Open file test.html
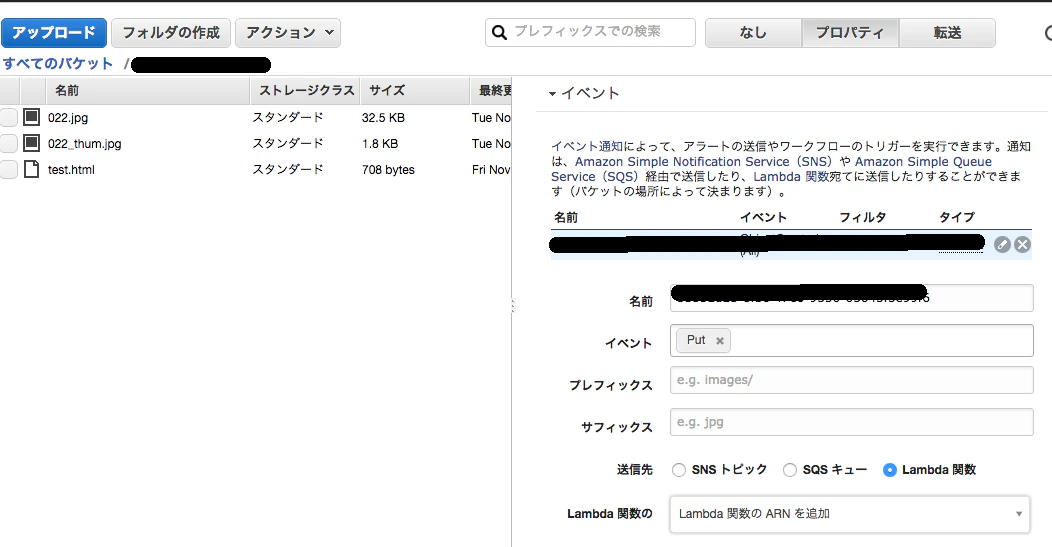1052x547 pixels. click(71, 170)
